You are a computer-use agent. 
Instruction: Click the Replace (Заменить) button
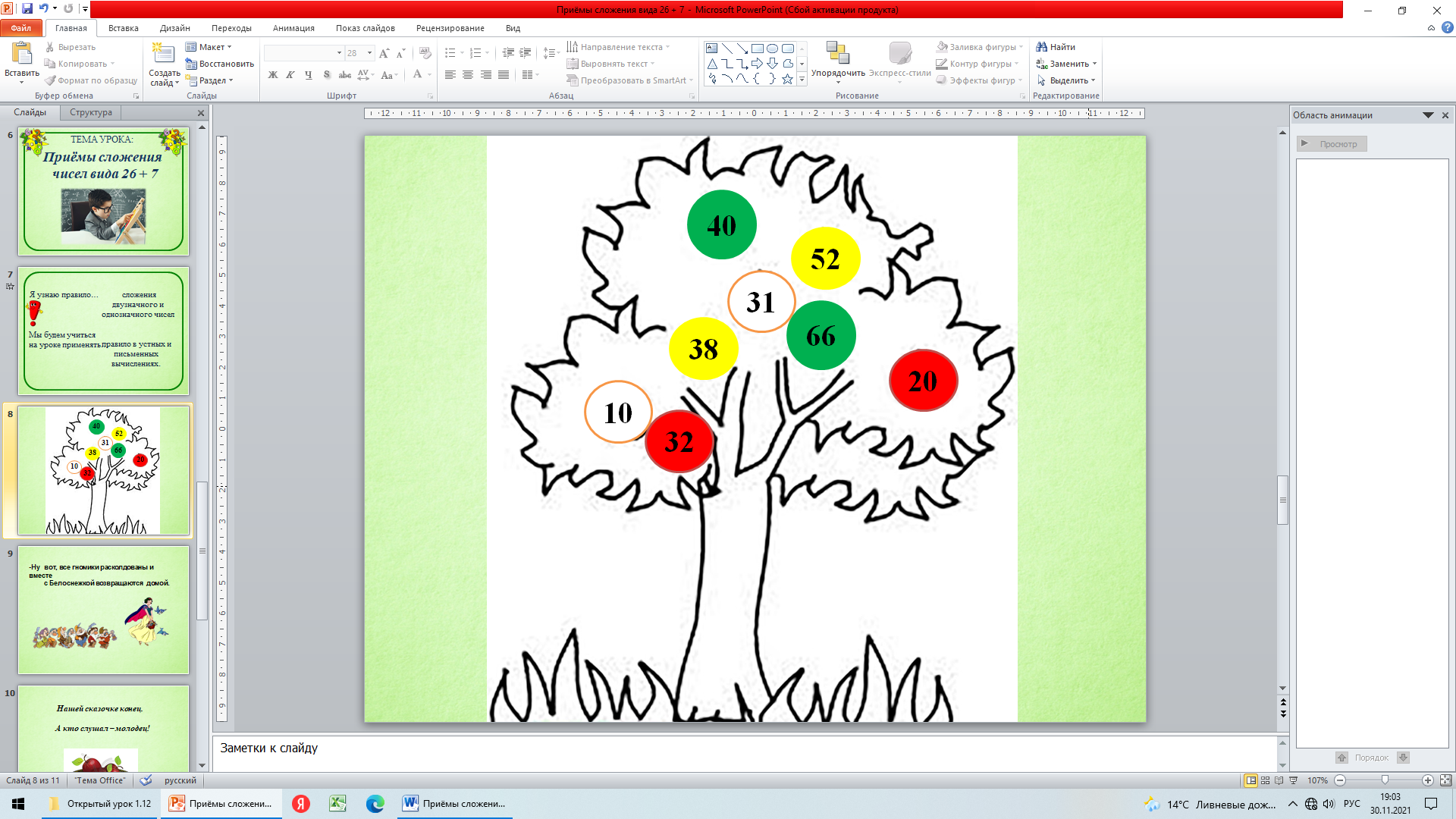point(1068,64)
